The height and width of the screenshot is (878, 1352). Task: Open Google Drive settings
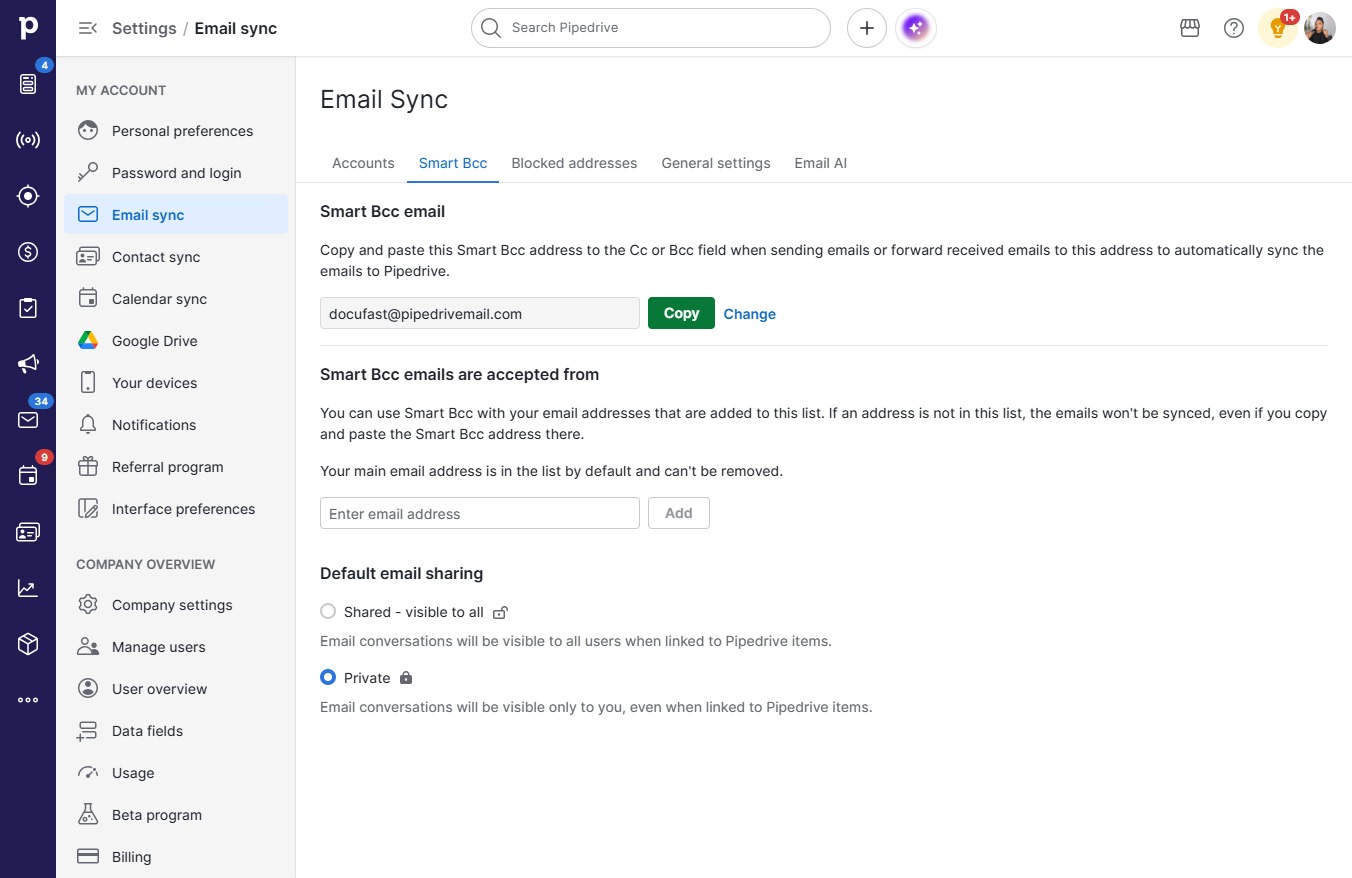[176, 341]
